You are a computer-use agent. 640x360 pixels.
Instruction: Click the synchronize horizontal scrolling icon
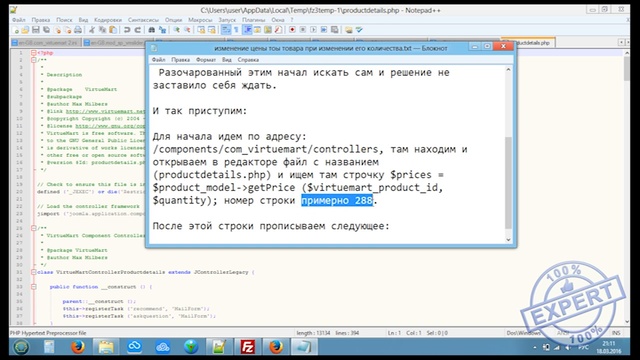coord(212,30)
